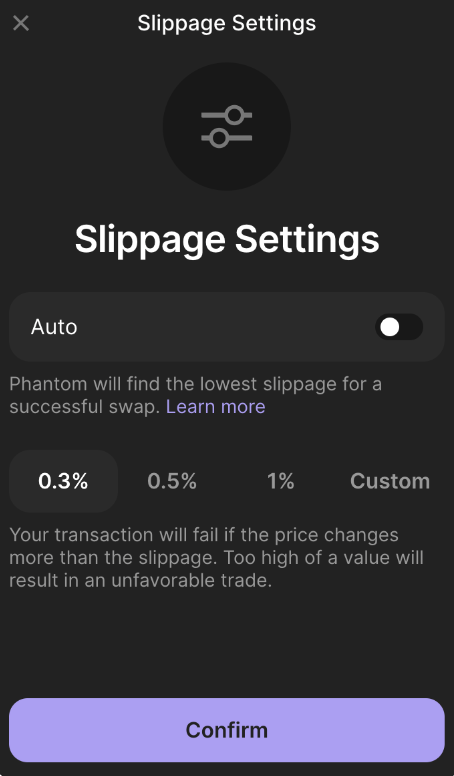Click the large Slippage Settings heading

point(227,240)
